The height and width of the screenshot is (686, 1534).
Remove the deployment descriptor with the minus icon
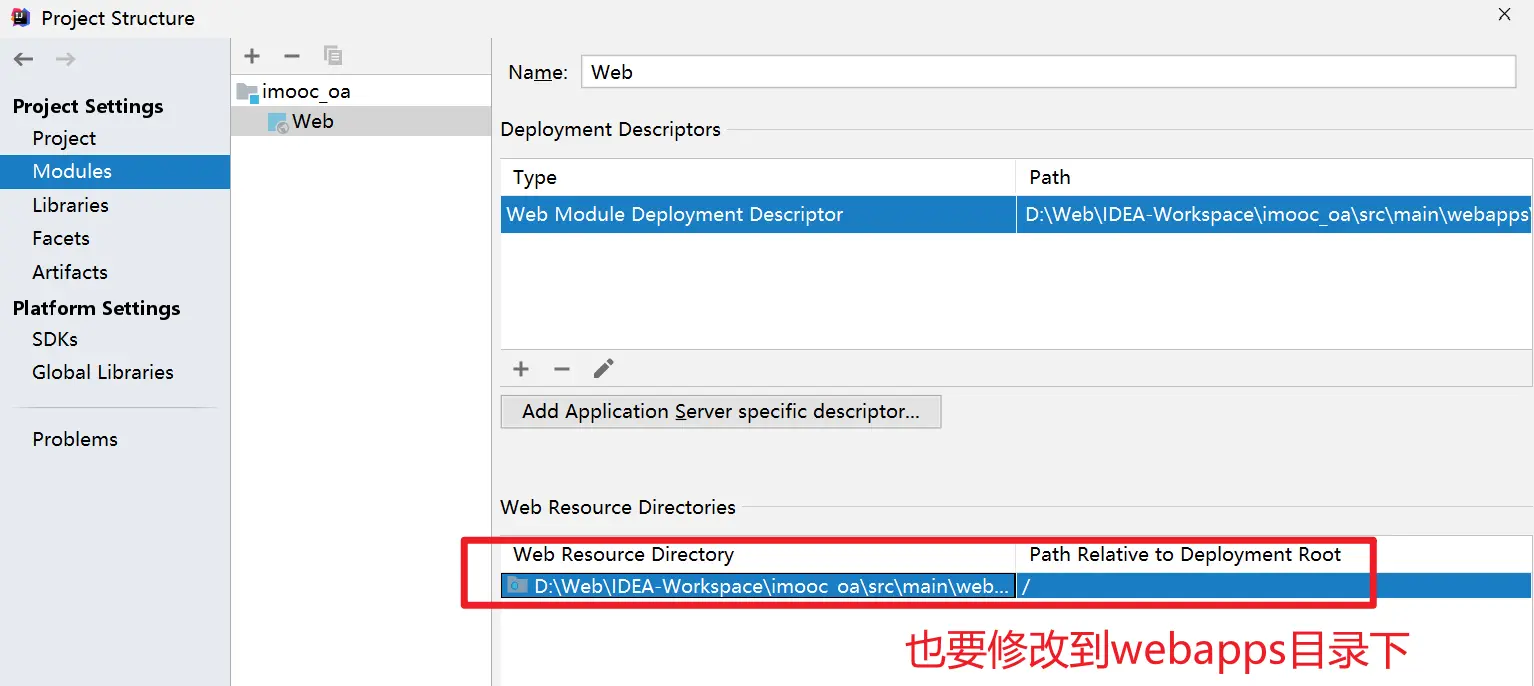(562, 369)
